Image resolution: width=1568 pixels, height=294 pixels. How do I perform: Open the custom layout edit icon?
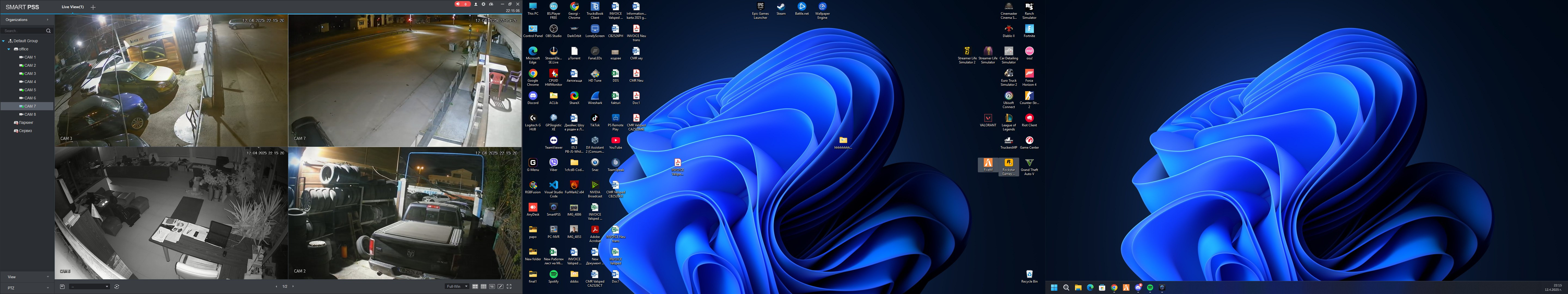[500, 287]
